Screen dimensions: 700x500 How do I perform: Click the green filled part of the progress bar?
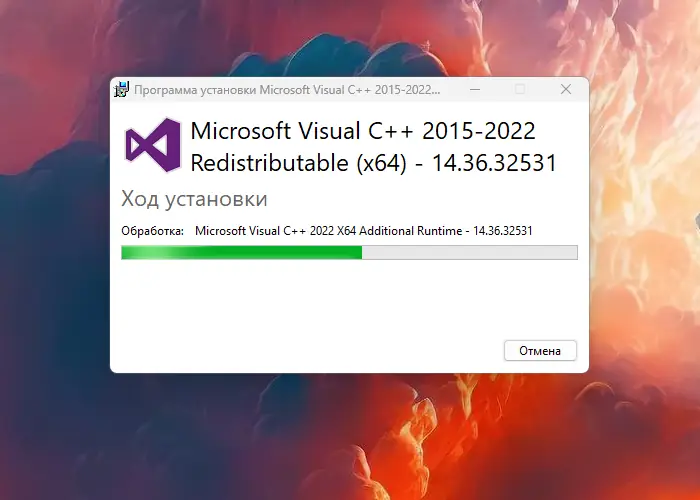pos(242,252)
